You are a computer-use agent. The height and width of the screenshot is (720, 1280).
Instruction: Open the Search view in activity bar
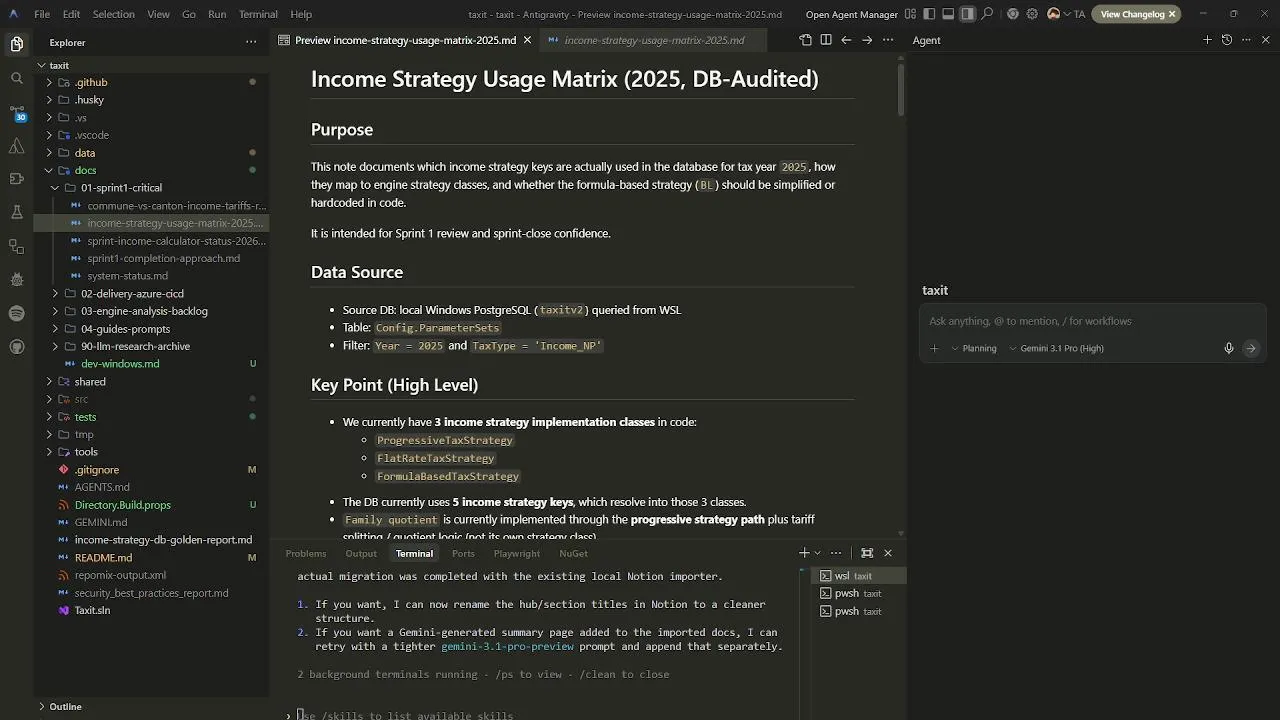coord(17,78)
